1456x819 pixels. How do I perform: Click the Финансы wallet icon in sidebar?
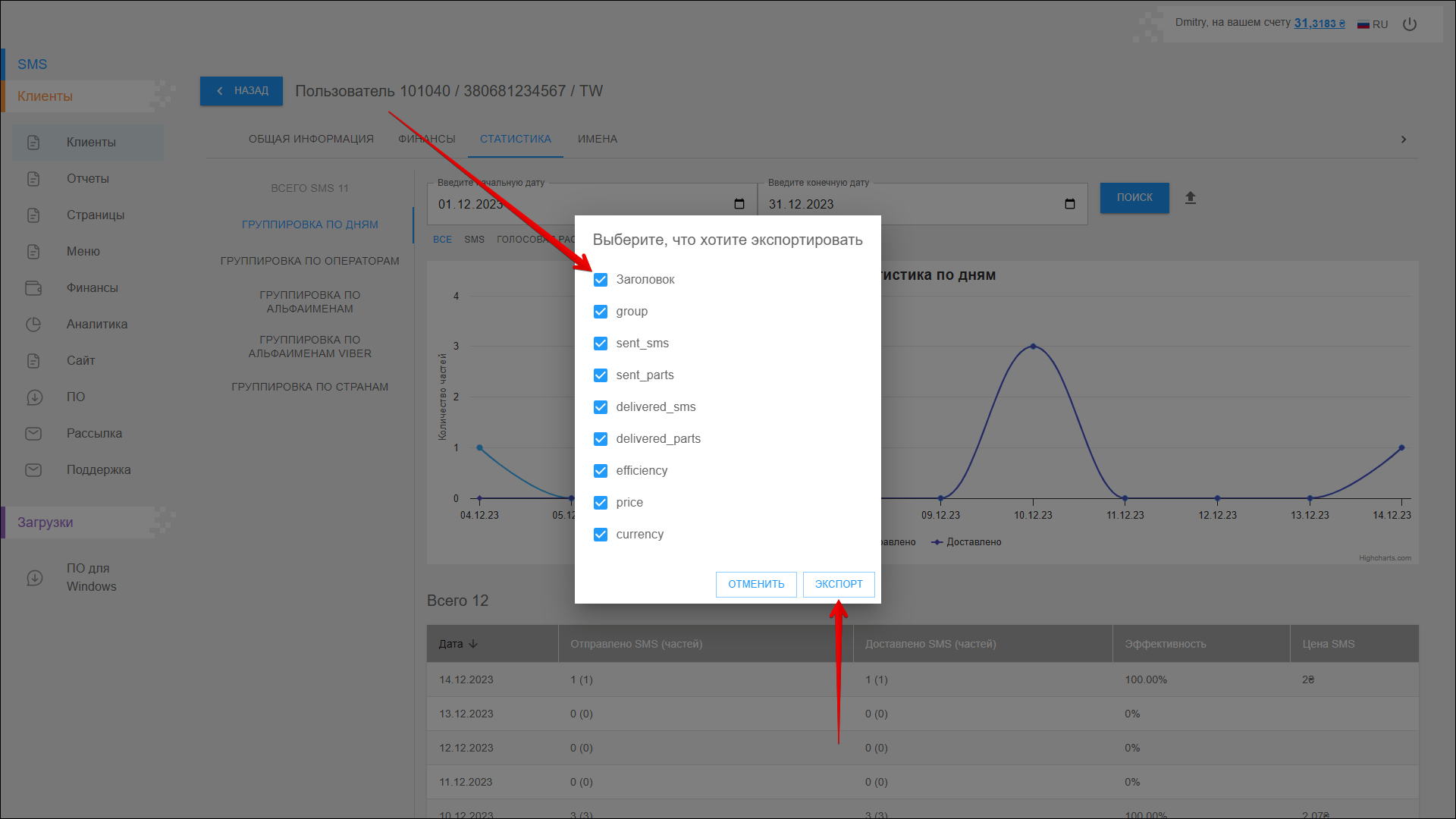[33, 288]
